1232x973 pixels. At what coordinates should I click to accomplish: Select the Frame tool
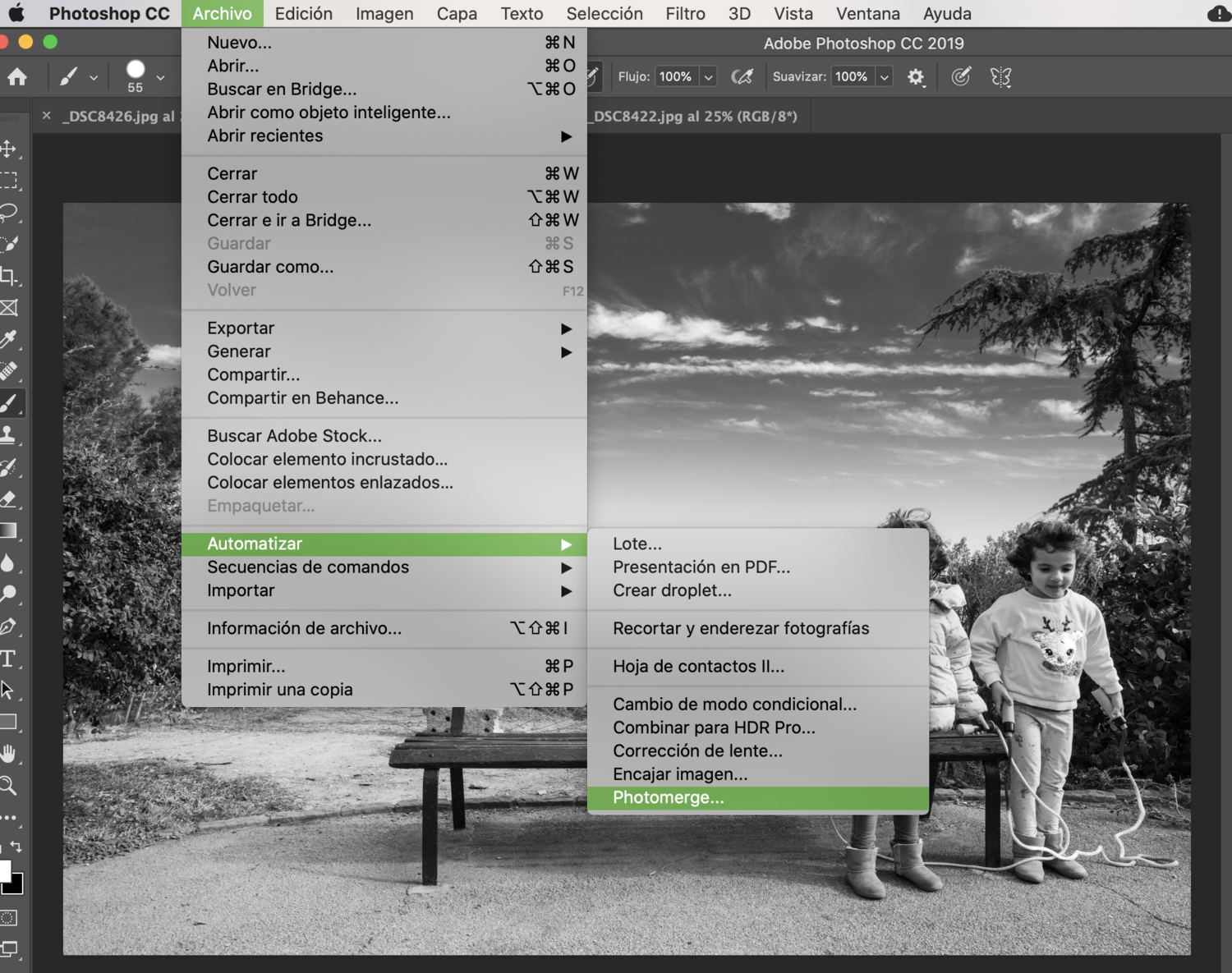(x=9, y=308)
